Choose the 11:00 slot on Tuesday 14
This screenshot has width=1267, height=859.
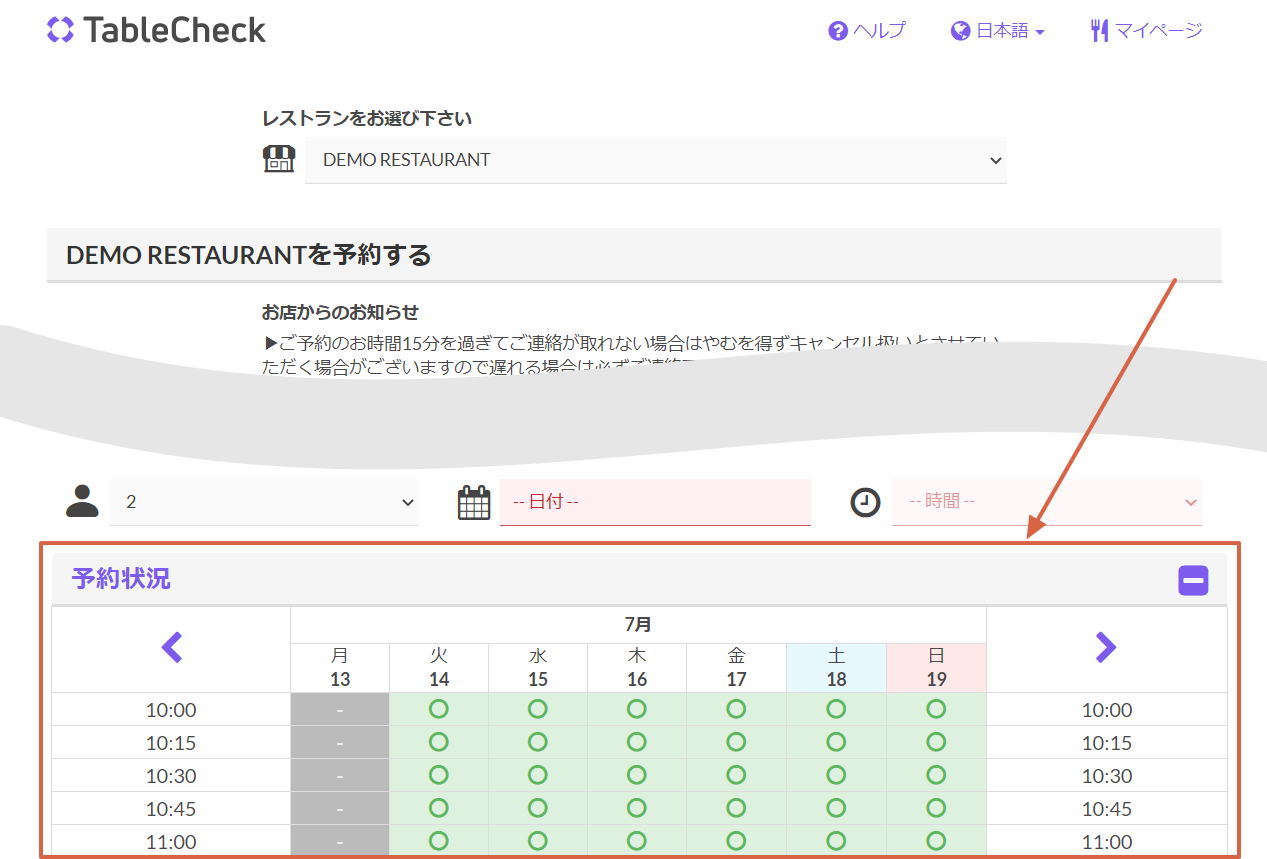pyautogui.click(x=439, y=840)
